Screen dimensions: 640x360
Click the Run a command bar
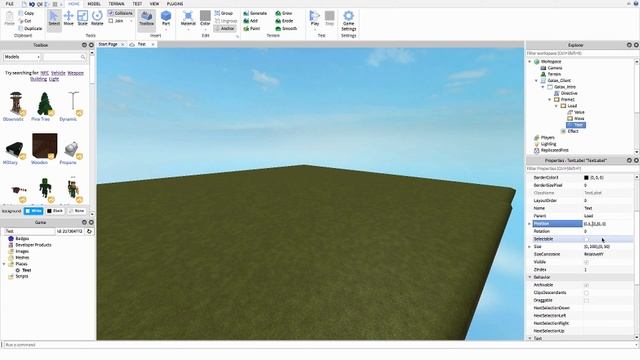[x=318, y=345]
